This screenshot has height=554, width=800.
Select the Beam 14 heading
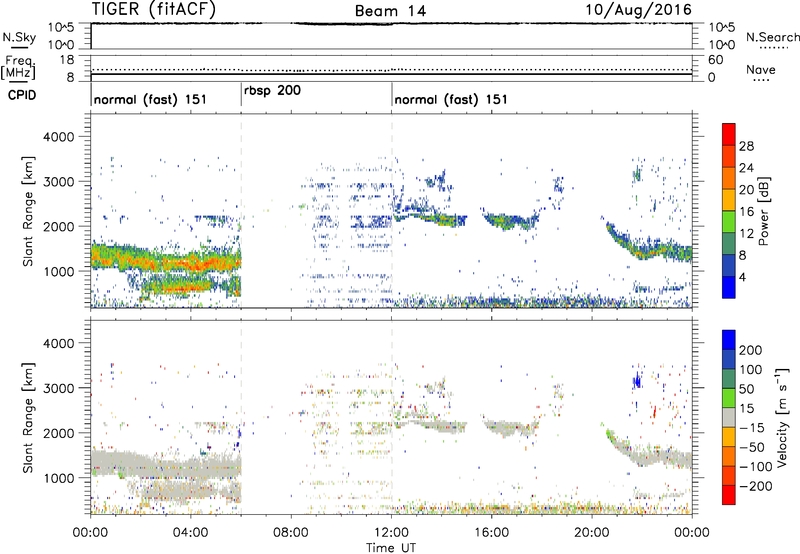tap(390, 11)
